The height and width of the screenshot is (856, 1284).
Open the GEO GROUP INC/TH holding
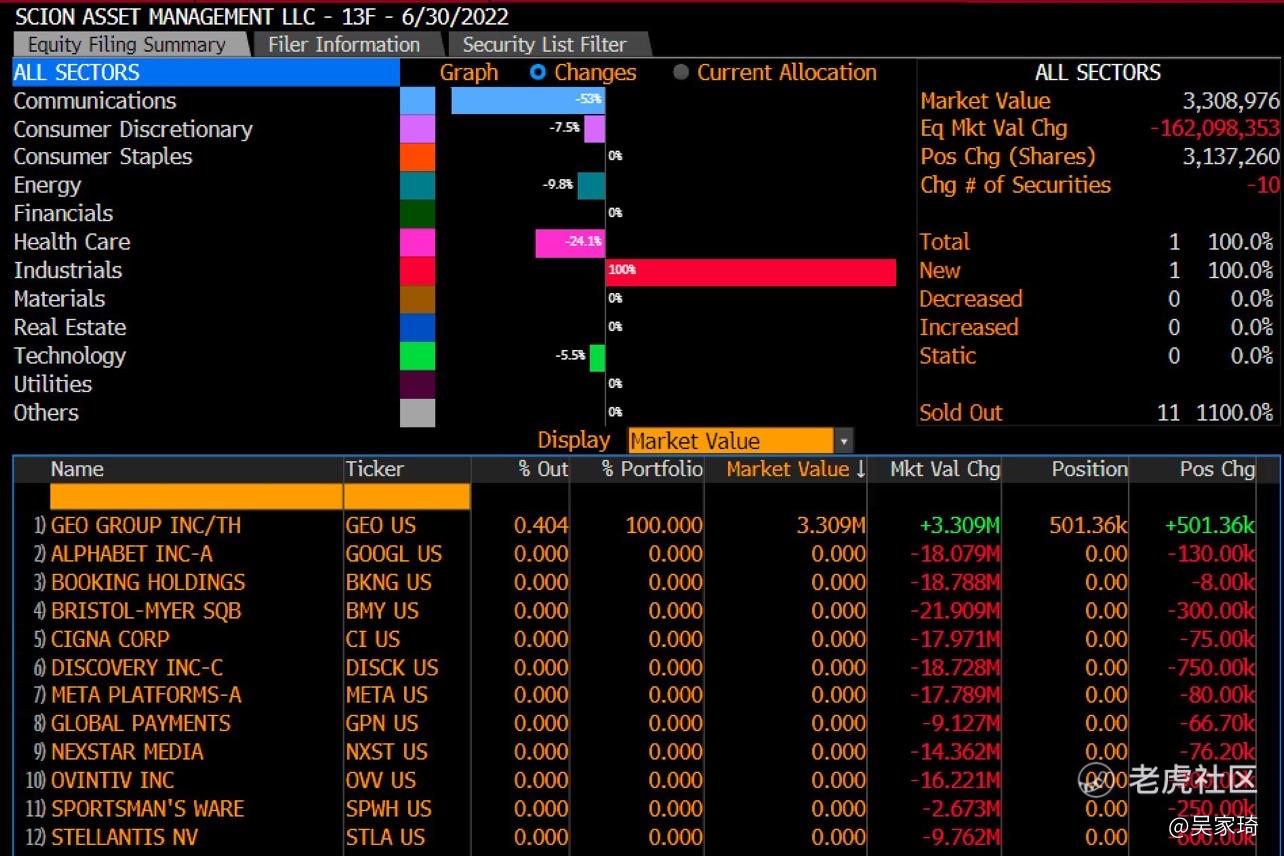coord(146,526)
